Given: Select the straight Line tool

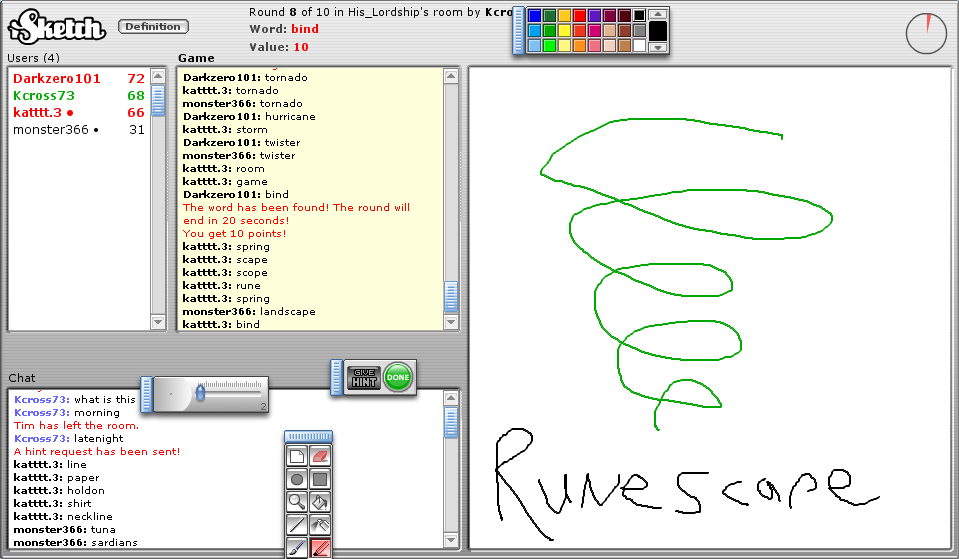Looking at the screenshot, I should 297,525.
